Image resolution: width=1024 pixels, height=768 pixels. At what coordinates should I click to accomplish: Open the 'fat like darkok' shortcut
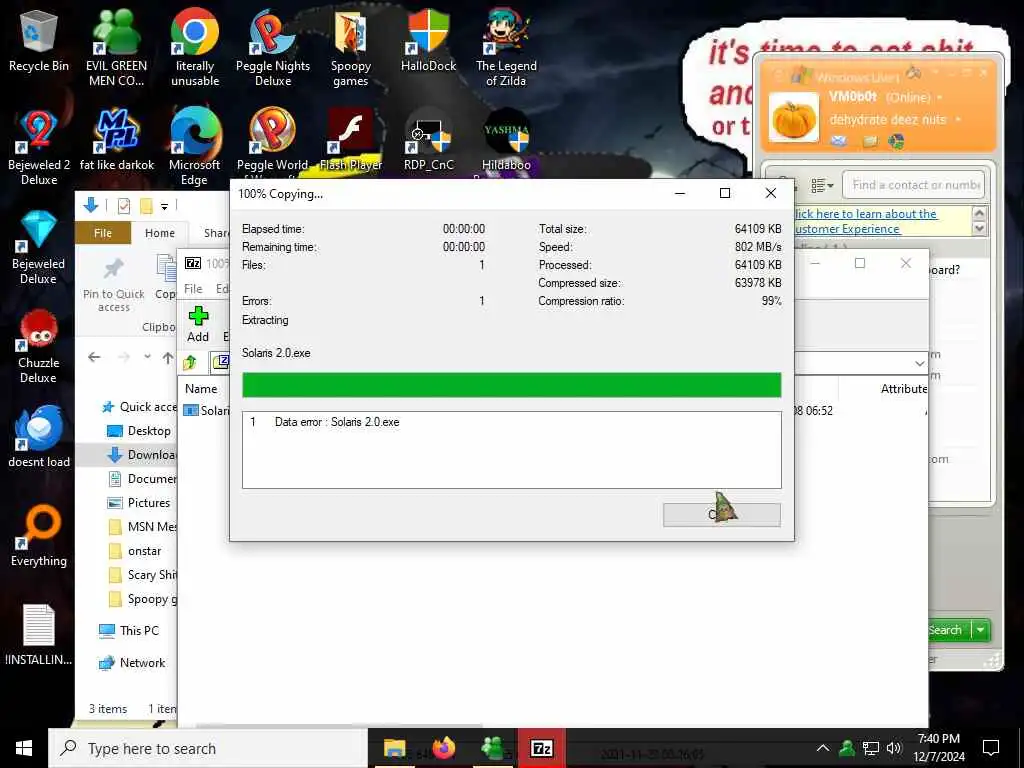116,140
